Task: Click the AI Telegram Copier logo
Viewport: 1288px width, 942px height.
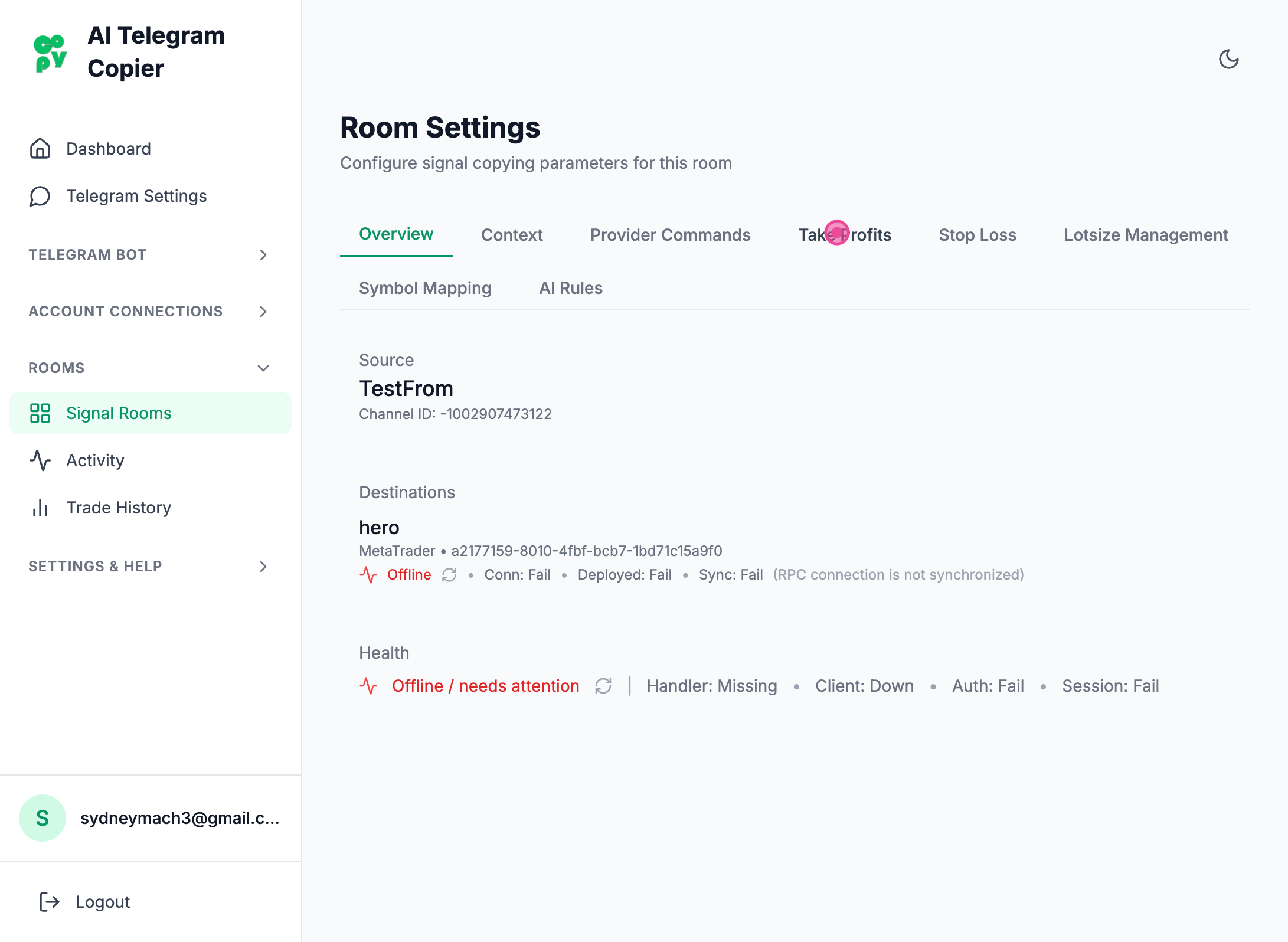Action: 50,53
